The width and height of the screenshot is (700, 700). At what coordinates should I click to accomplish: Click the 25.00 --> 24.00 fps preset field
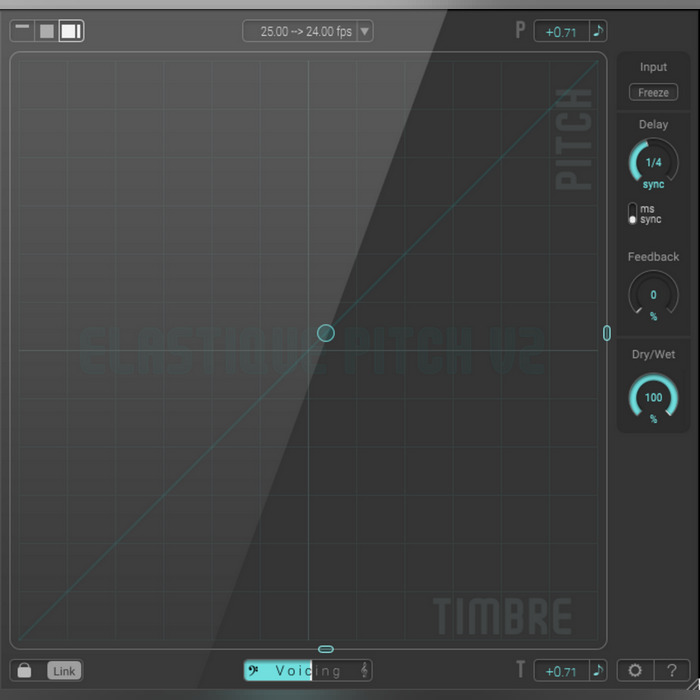pos(300,31)
